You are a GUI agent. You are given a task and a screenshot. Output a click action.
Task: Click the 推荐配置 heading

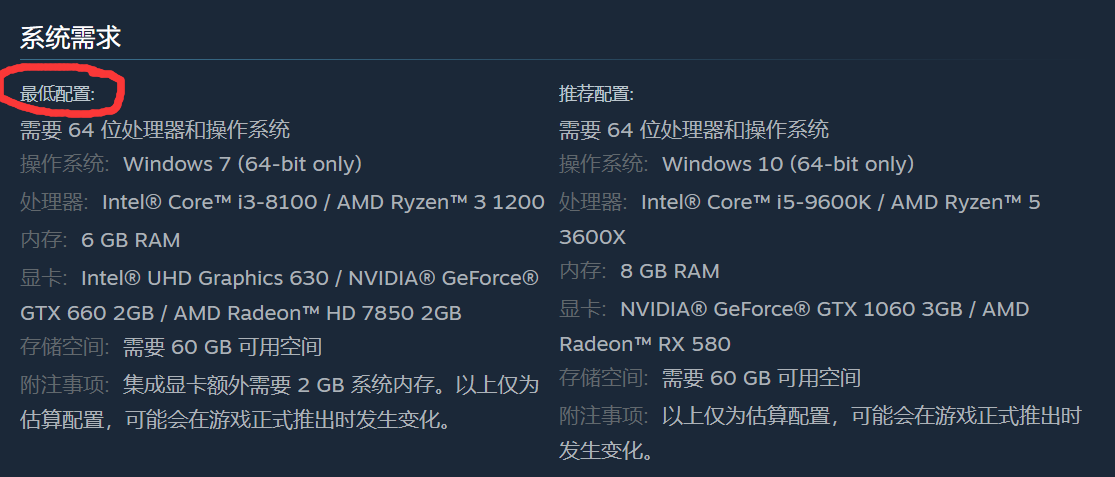597,94
